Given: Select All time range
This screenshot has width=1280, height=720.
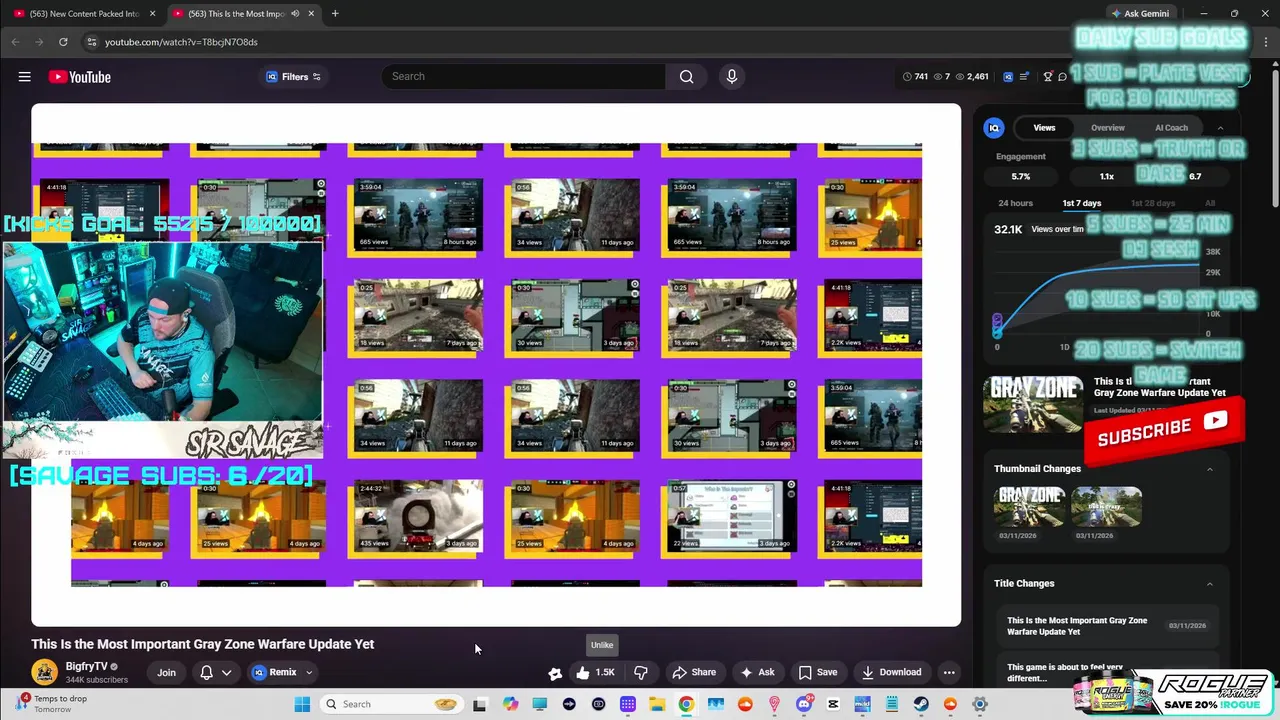Looking at the screenshot, I should pyautogui.click(x=1210, y=203).
